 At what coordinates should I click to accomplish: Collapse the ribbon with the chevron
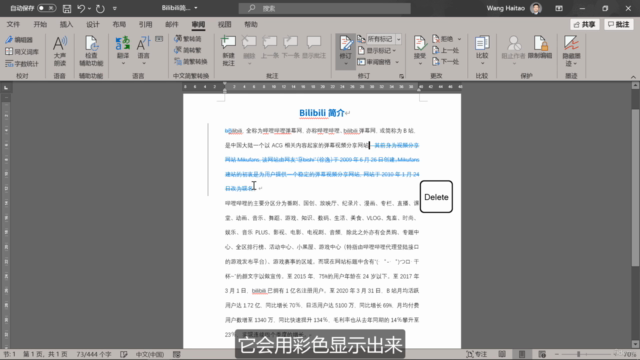pyautogui.click(x=633, y=76)
